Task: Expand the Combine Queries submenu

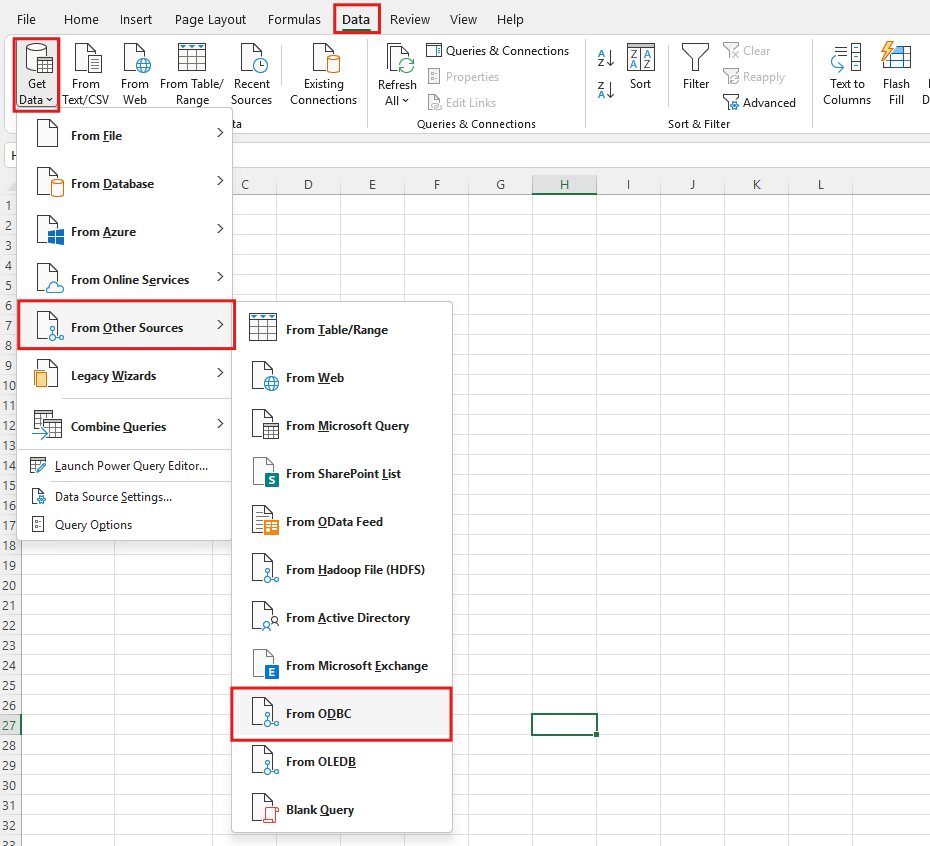Action: [125, 426]
